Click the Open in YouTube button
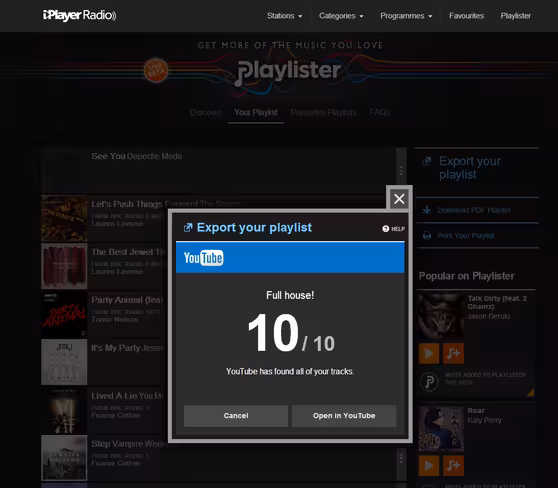 (344, 416)
